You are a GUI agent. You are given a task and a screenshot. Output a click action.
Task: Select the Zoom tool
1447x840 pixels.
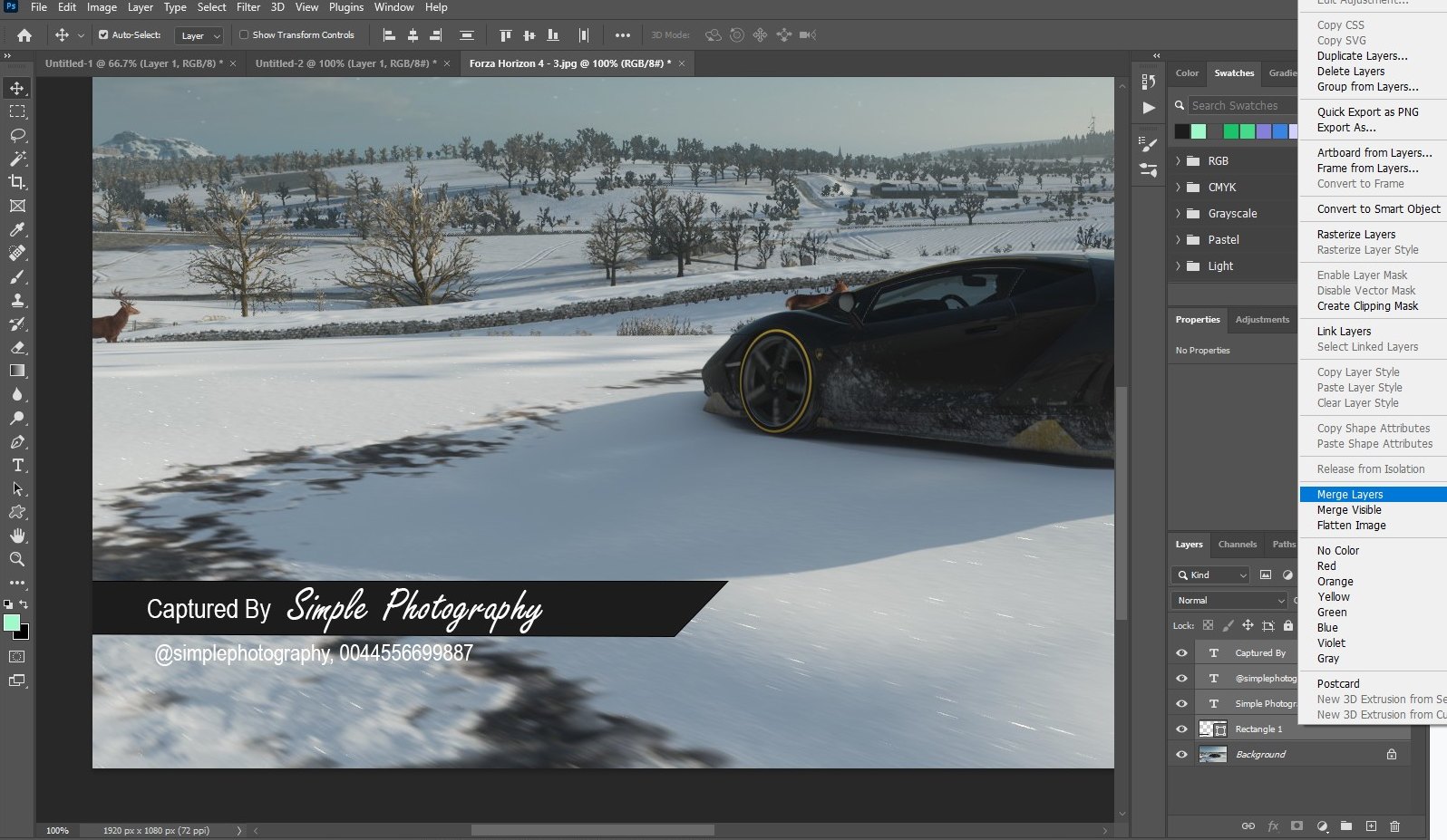[17, 559]
